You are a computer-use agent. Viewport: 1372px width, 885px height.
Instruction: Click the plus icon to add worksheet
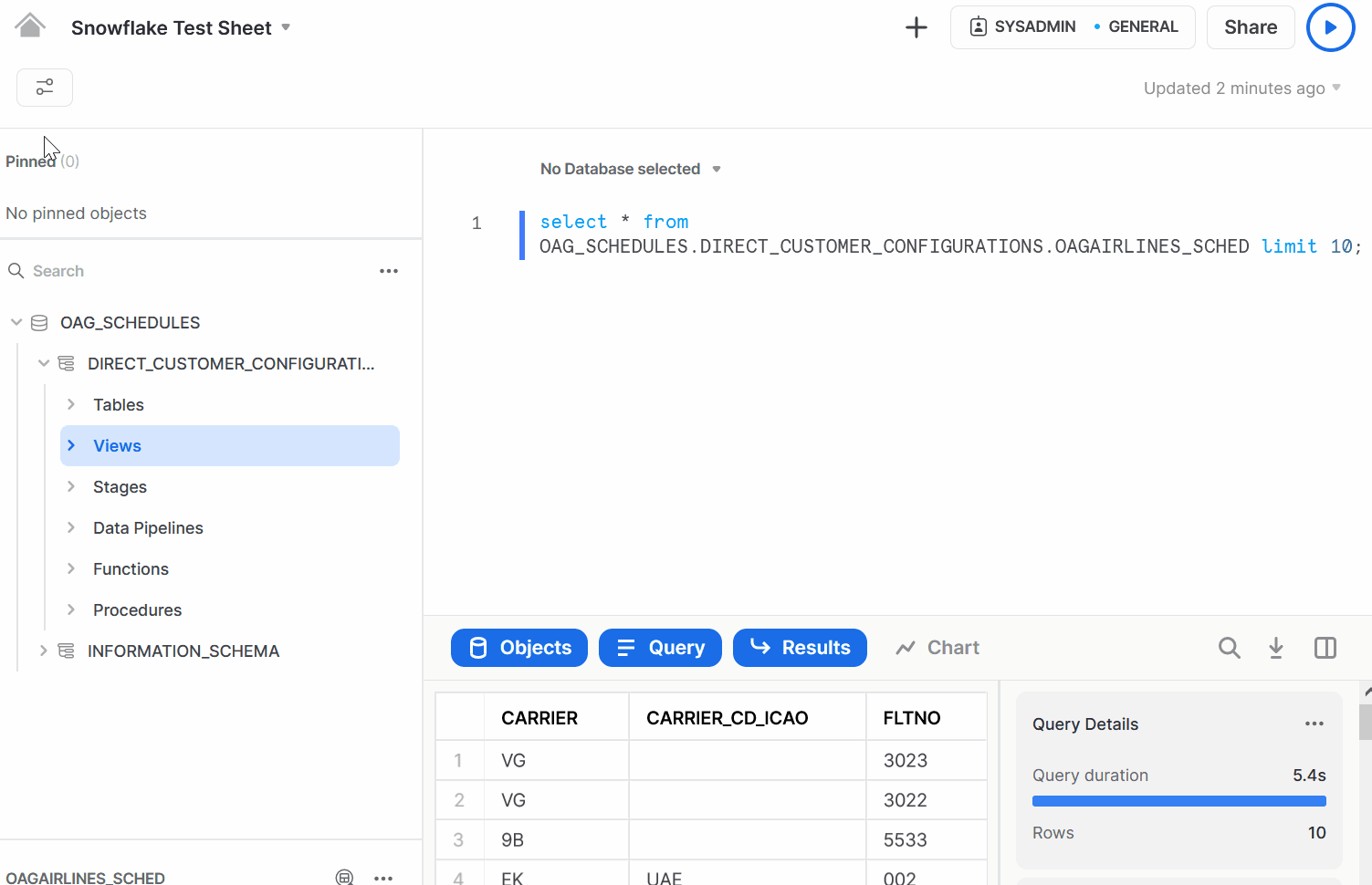(916, 27)
